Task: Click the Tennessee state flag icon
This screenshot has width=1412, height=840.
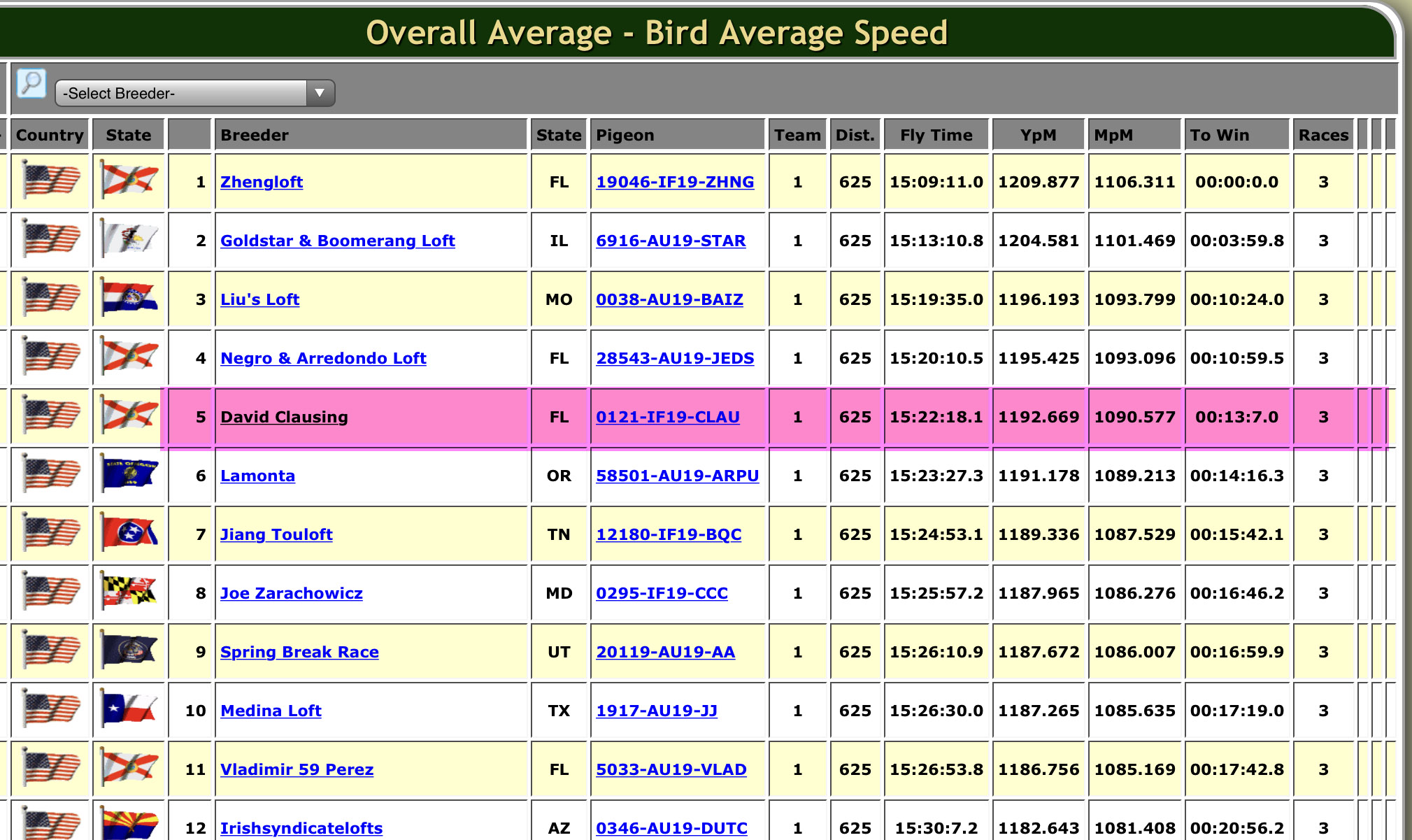Action: [129, 534]
